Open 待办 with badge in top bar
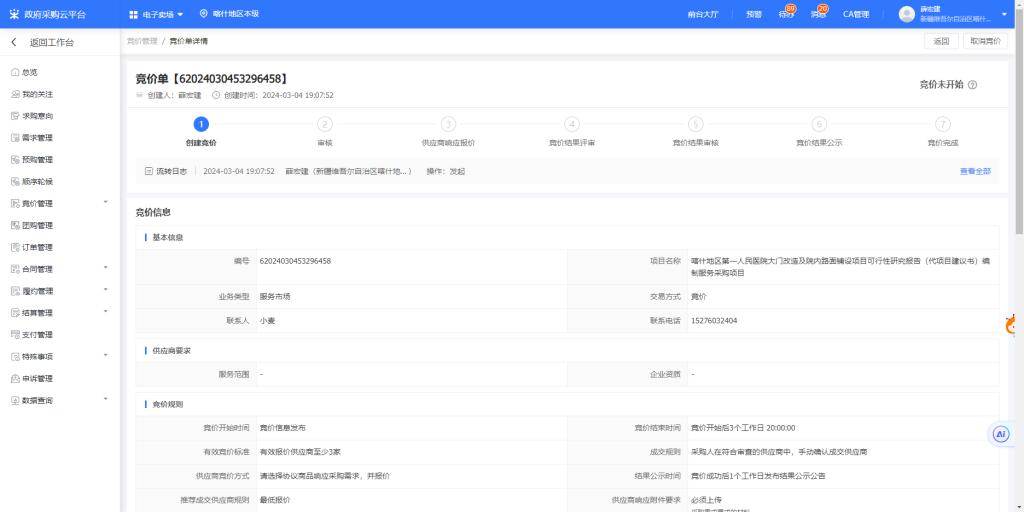 click(x=787, y=13)
